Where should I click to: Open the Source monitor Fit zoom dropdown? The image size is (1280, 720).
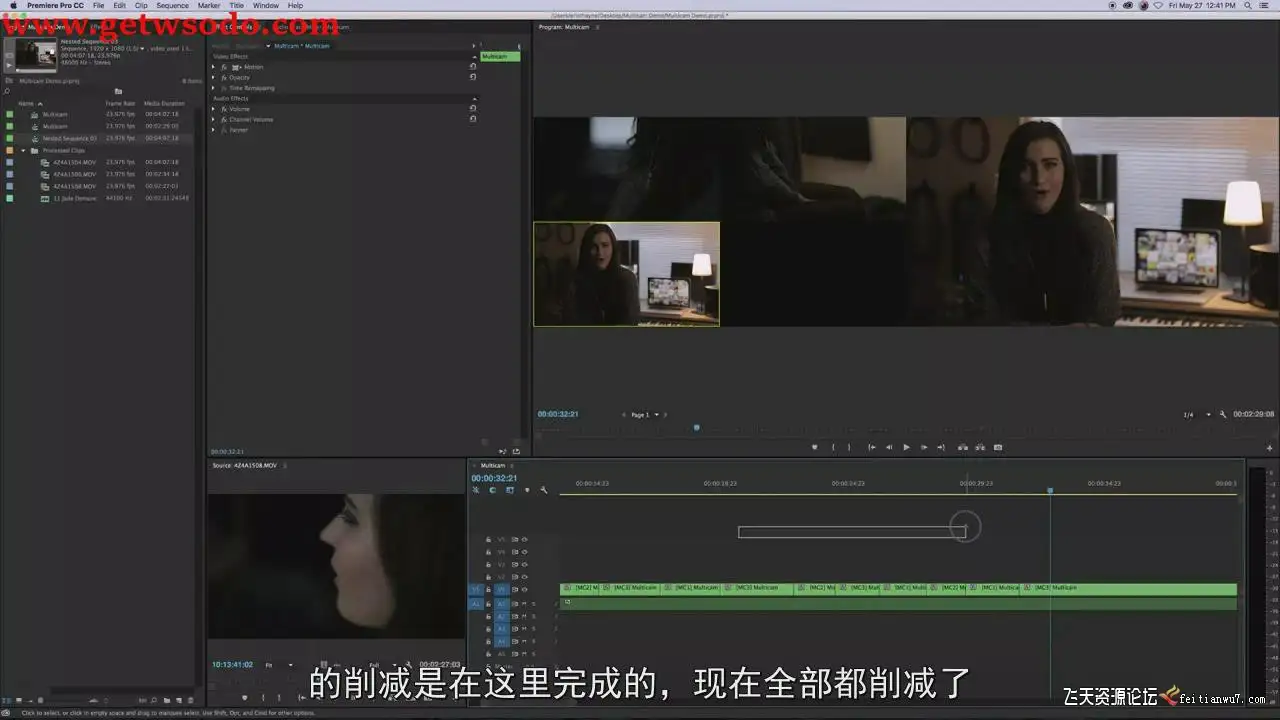coord(278,665)
